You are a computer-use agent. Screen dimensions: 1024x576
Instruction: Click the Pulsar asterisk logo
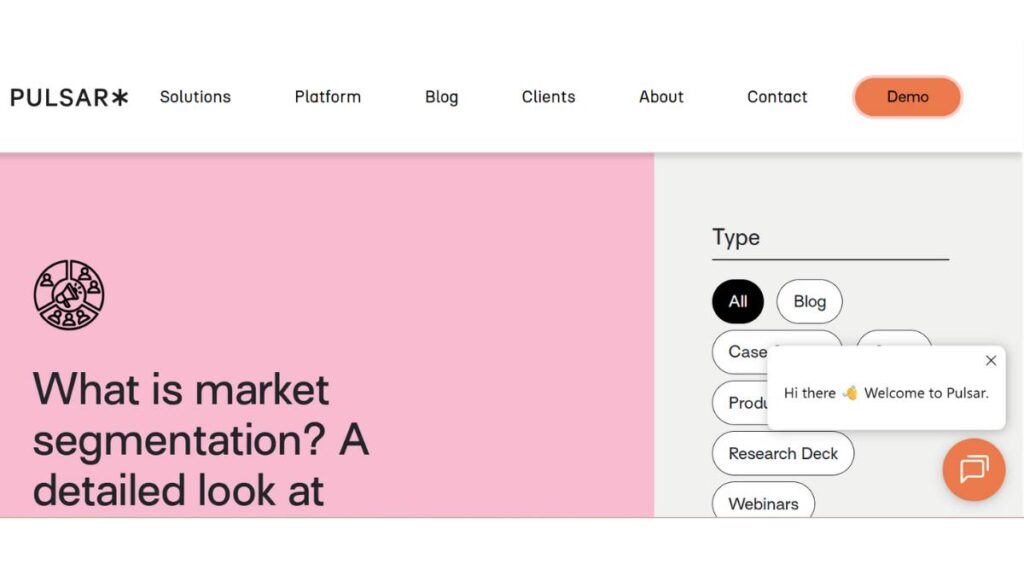68,96
